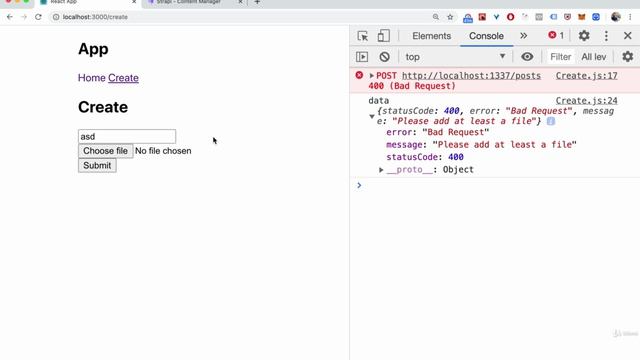Click the red error count badge
640x360 pixels.
pyautogui.click(x=556, y=36)
